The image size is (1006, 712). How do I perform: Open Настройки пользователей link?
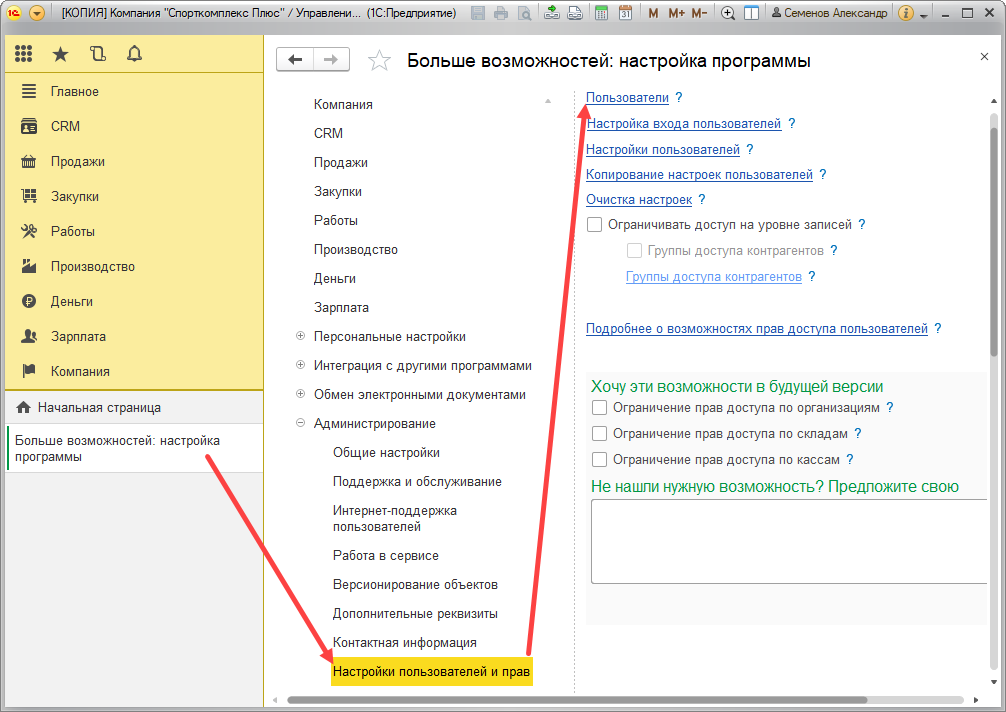[x=663, y=149]
